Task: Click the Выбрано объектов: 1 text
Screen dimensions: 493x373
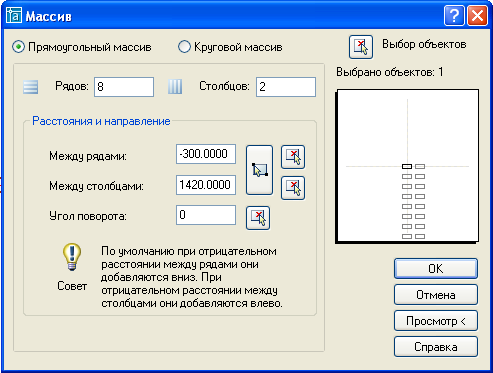Action: coord(390,72)
